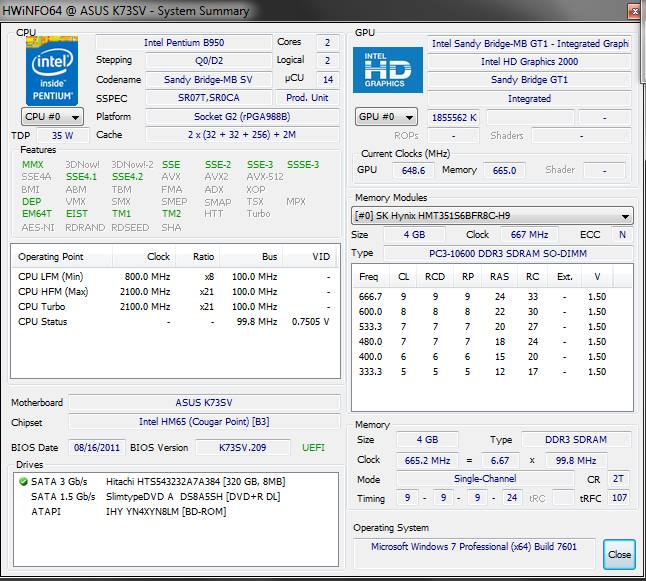
Task: Click the Intel Pentium B950 name field
Action: (184, 42)
